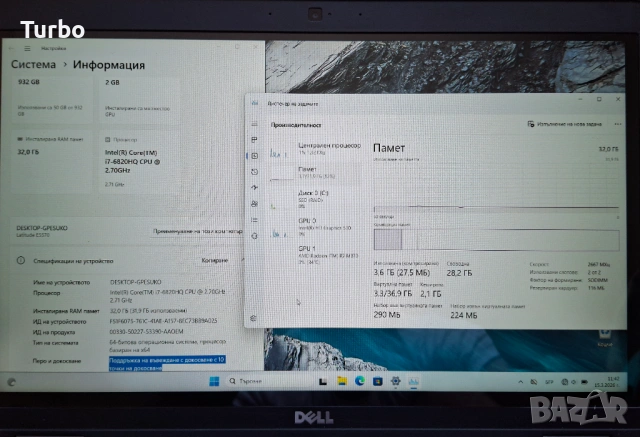
Task: Select Performance page icon in Task Manager
Action: [x=254, y=156]
